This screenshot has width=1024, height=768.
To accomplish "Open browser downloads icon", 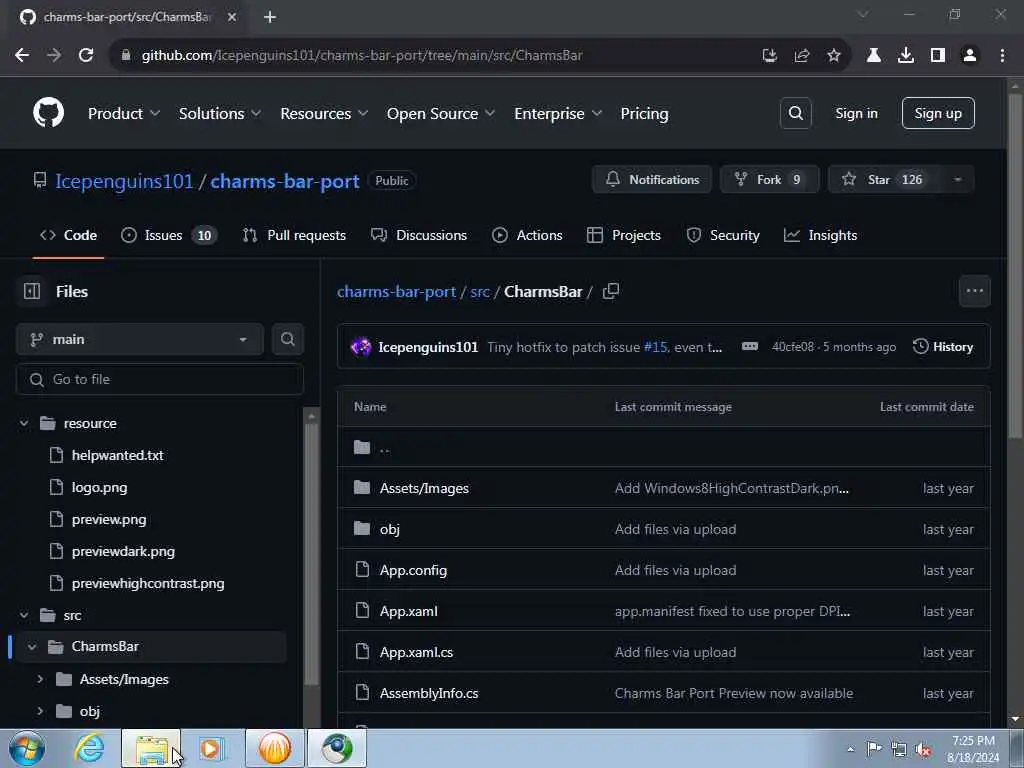I will click(906, 56).
